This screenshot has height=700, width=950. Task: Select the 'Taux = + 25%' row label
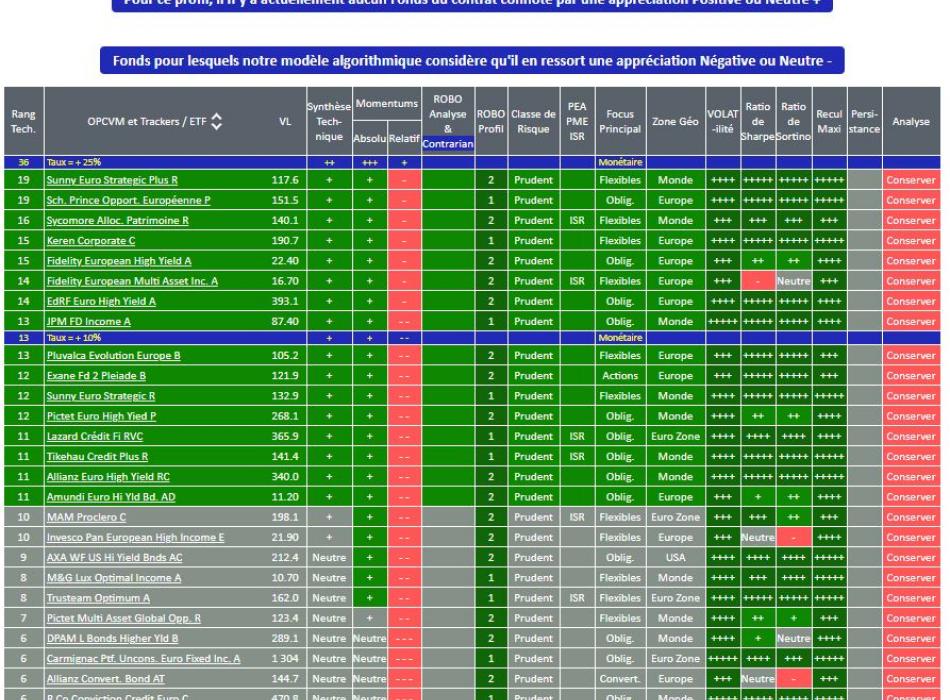coord(74,162)
